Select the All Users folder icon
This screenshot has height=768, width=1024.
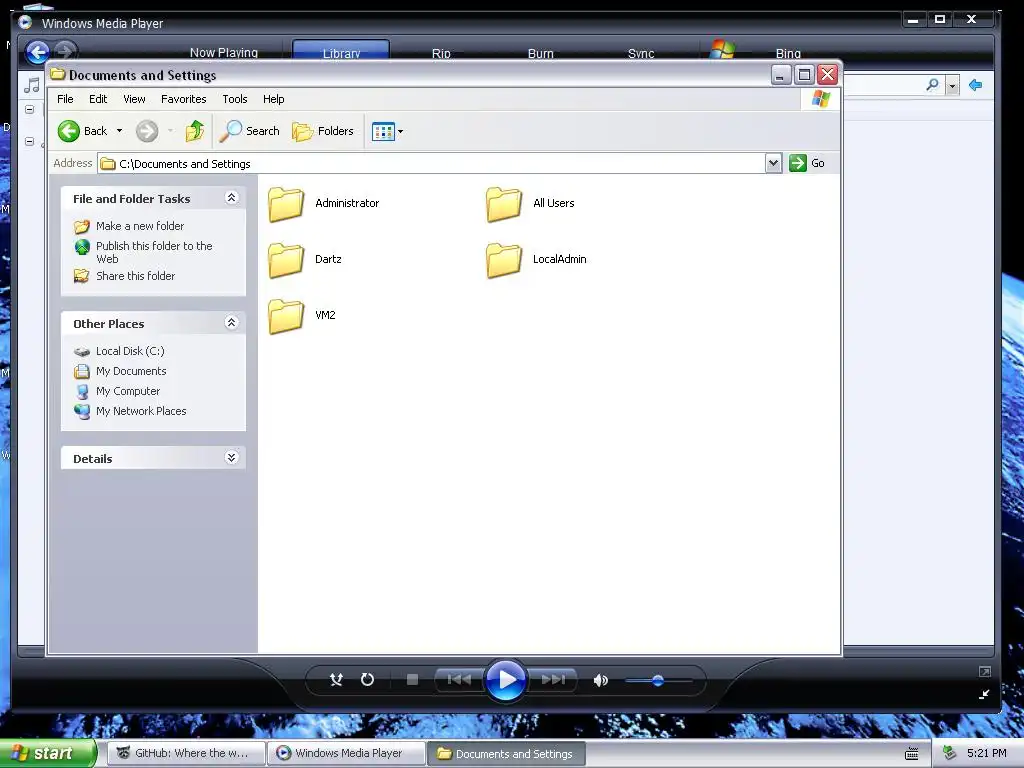point(504,204)
